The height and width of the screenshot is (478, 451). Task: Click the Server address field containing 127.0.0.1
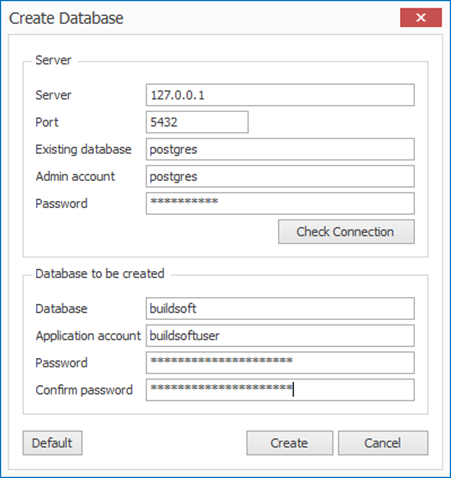pyautogui.click(x=280, y=95)
